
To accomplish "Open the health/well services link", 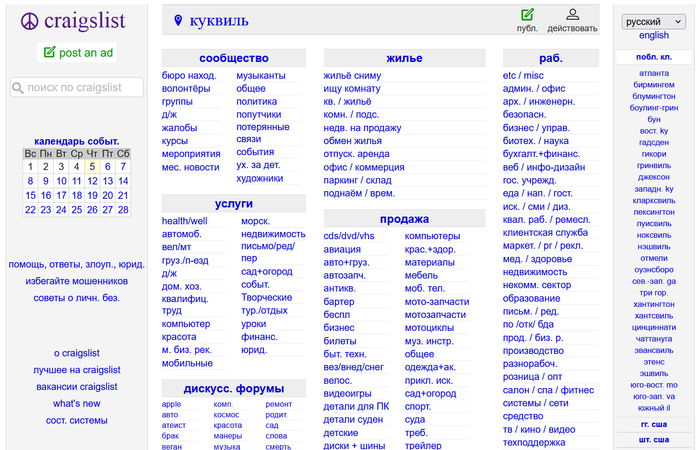I will coord(184,221).
